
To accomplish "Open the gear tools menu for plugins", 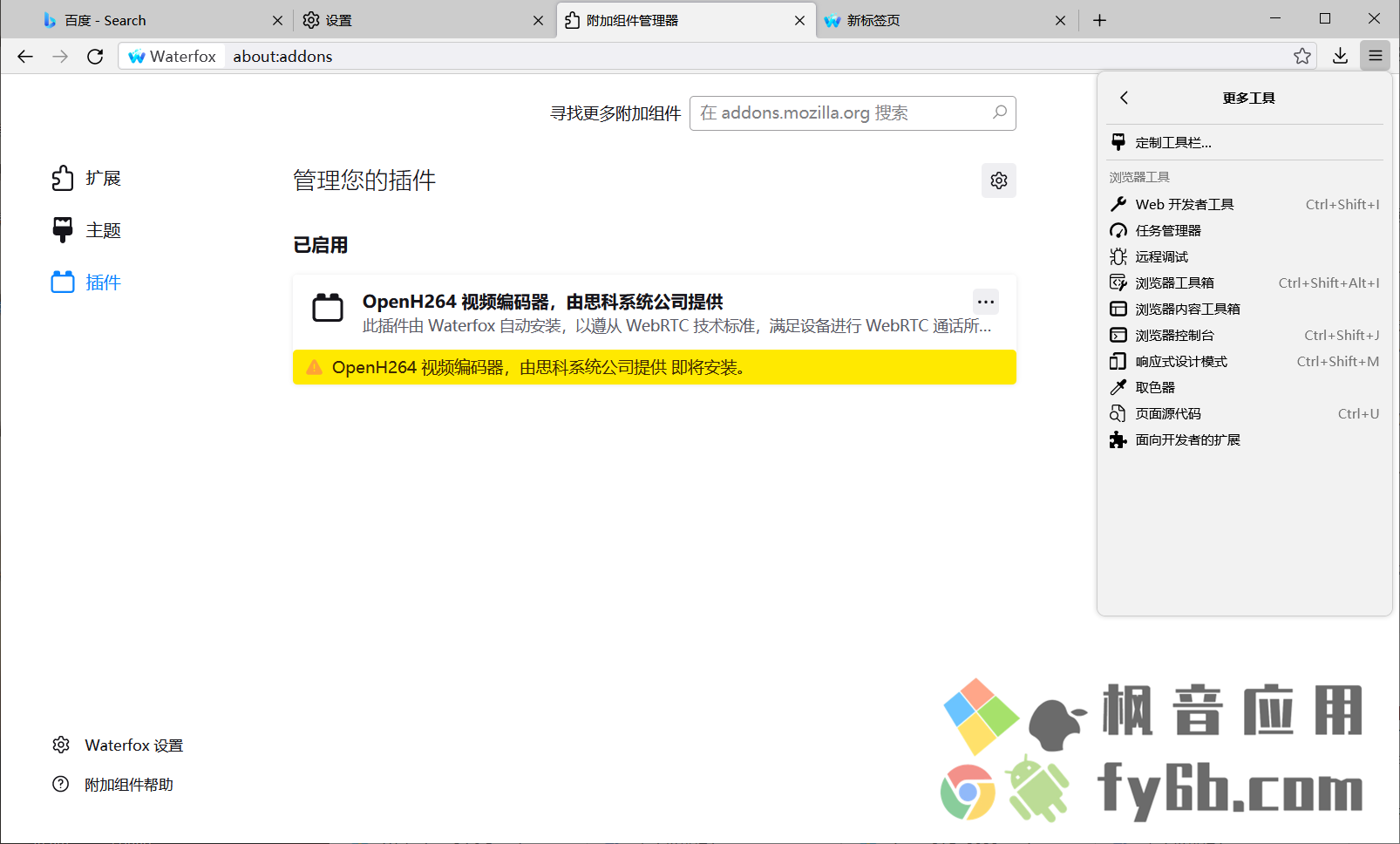I will (999, 180).
